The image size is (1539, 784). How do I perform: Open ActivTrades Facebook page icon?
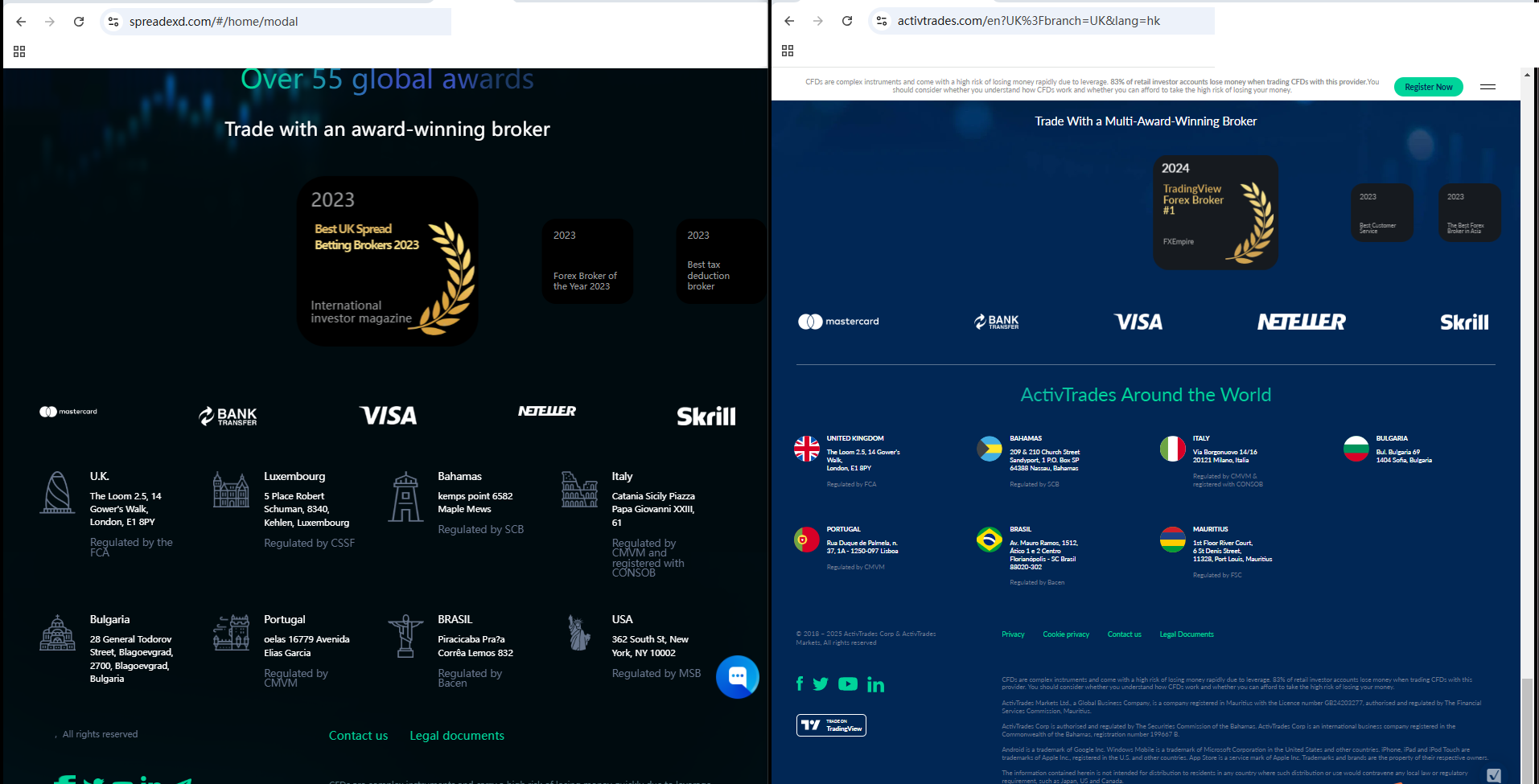(800, 683)
